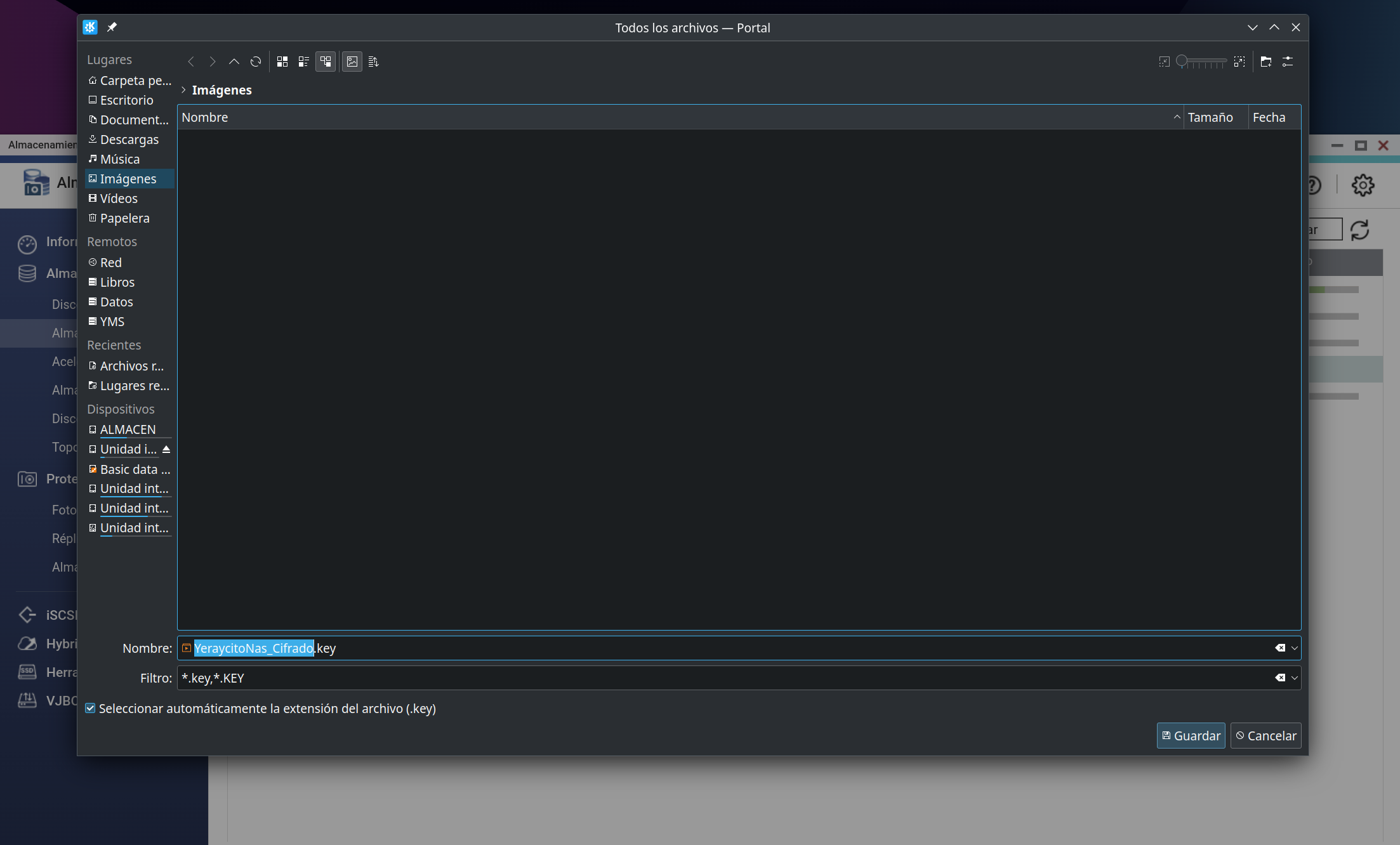Select the detailed tree view mode

pyautogui.click(x=326, y=62)
